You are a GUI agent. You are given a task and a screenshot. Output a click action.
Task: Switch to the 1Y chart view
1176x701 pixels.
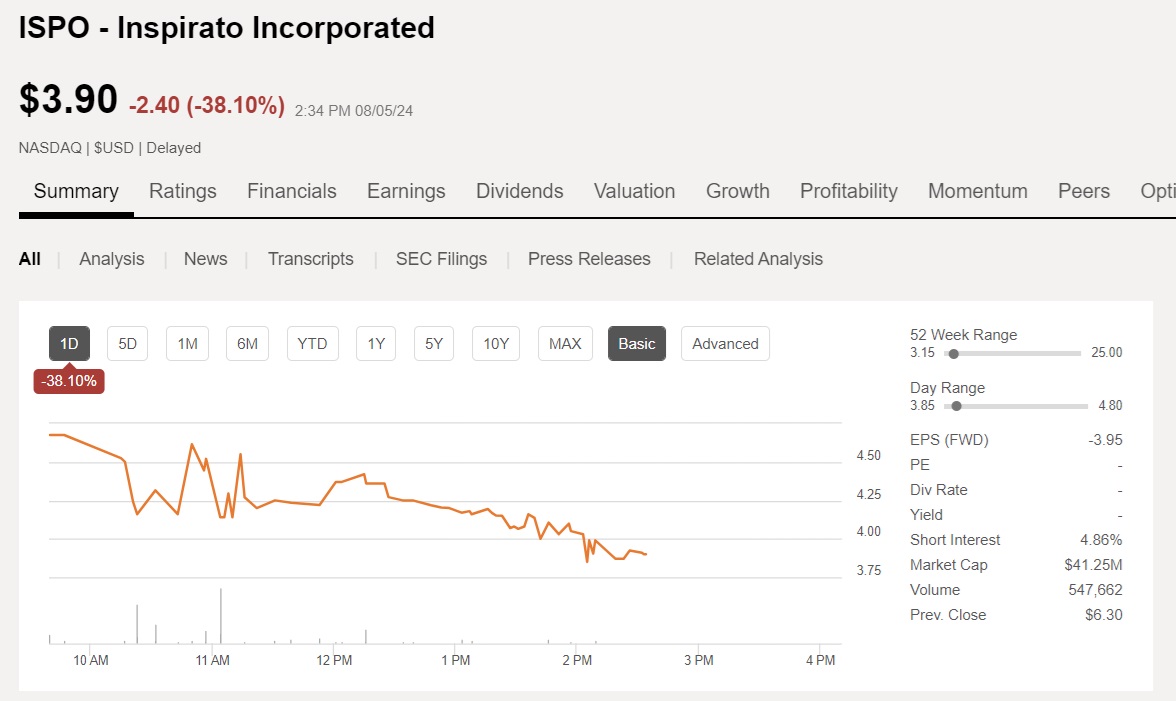[376, 343]
